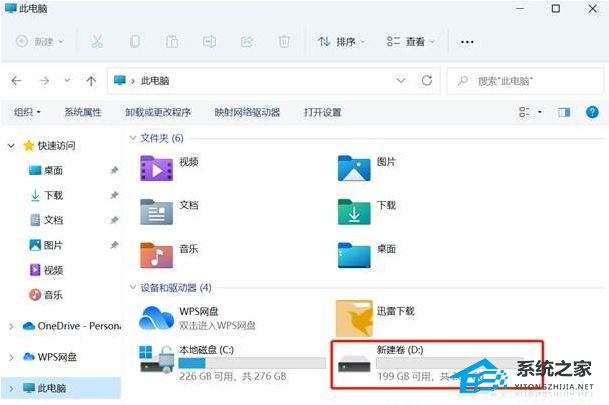
Task: Open the 组织 menu
Action: click(x=28, y=112)
